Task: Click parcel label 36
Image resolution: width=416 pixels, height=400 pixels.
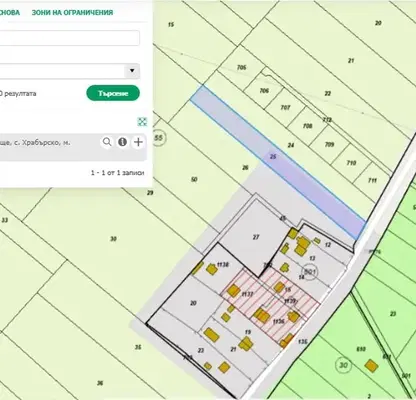Action: click(x=100, y=383)
